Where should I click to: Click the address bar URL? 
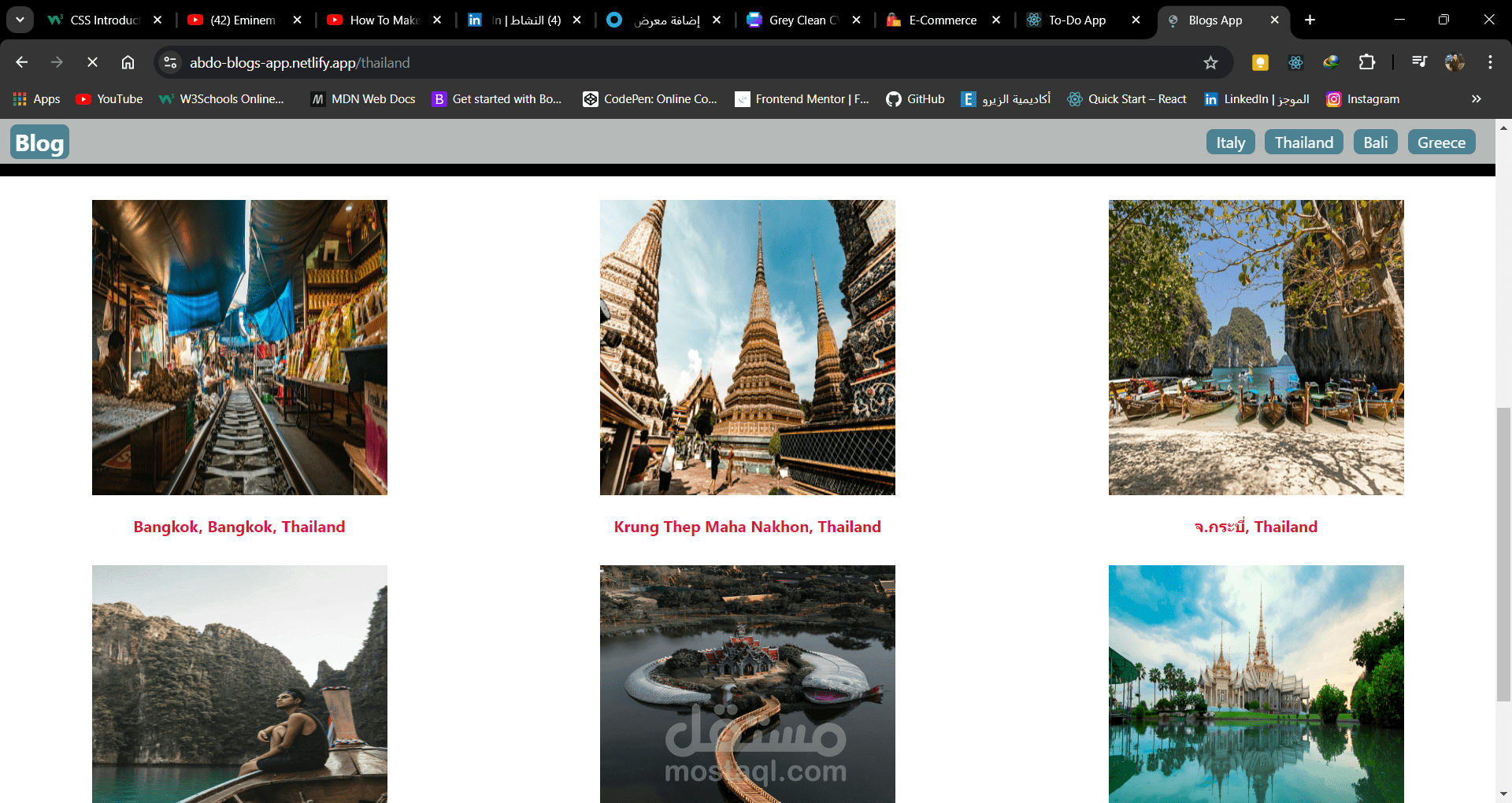(299, 62)
